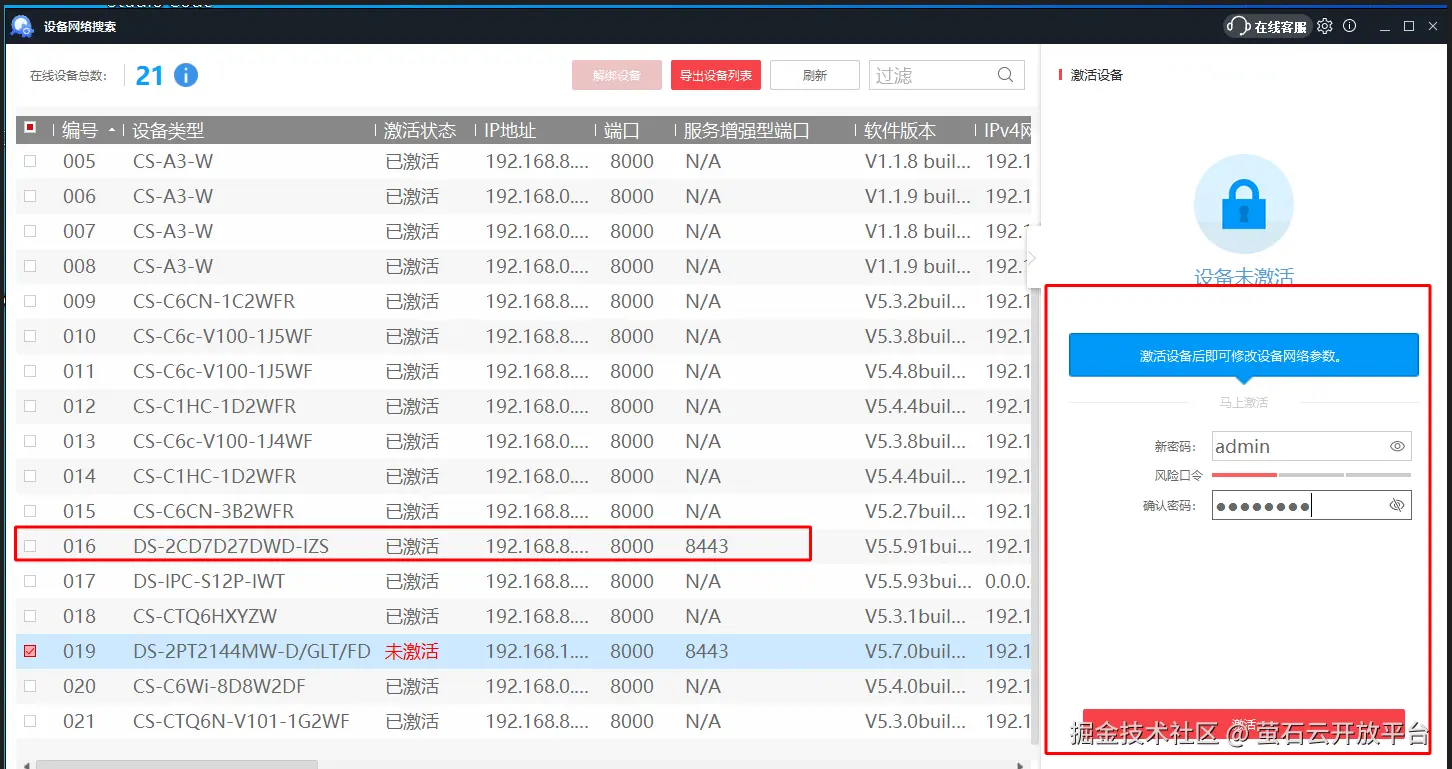Click the blue info icon beside the device count 21
The width and height of the screenshot is (1452, 769).
coord(186,75)
